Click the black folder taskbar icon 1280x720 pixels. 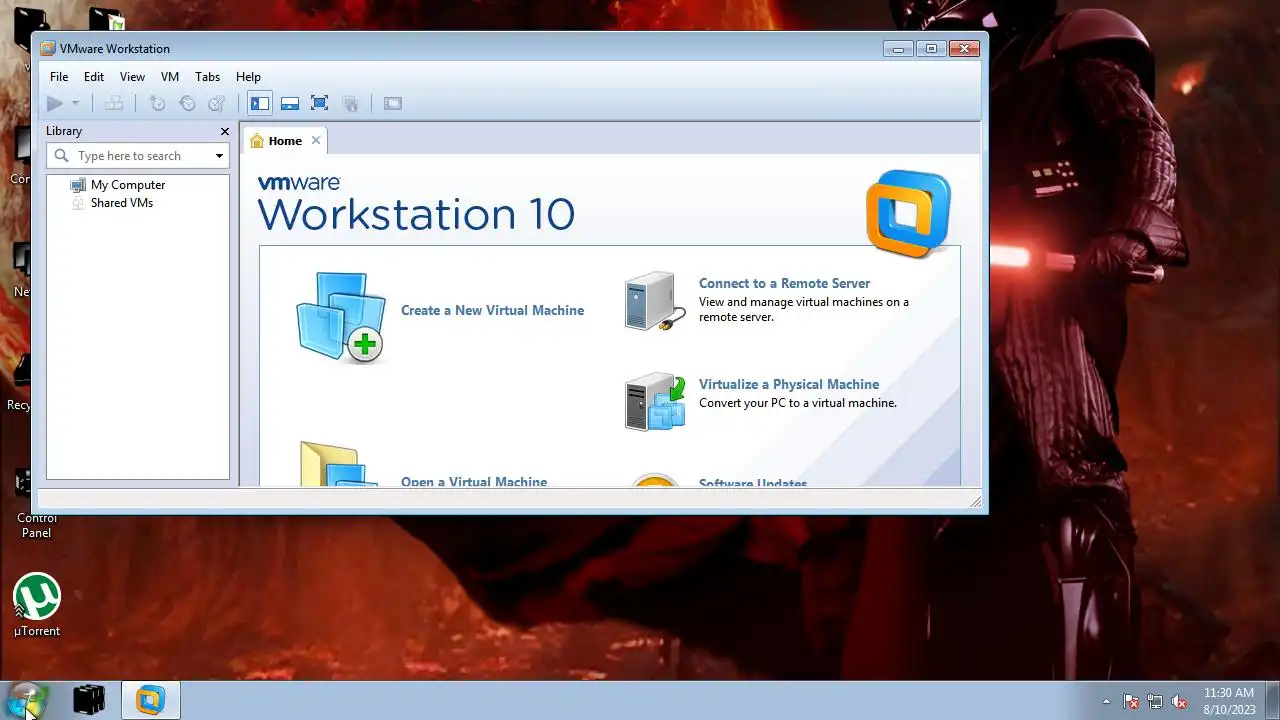point(89,700)
